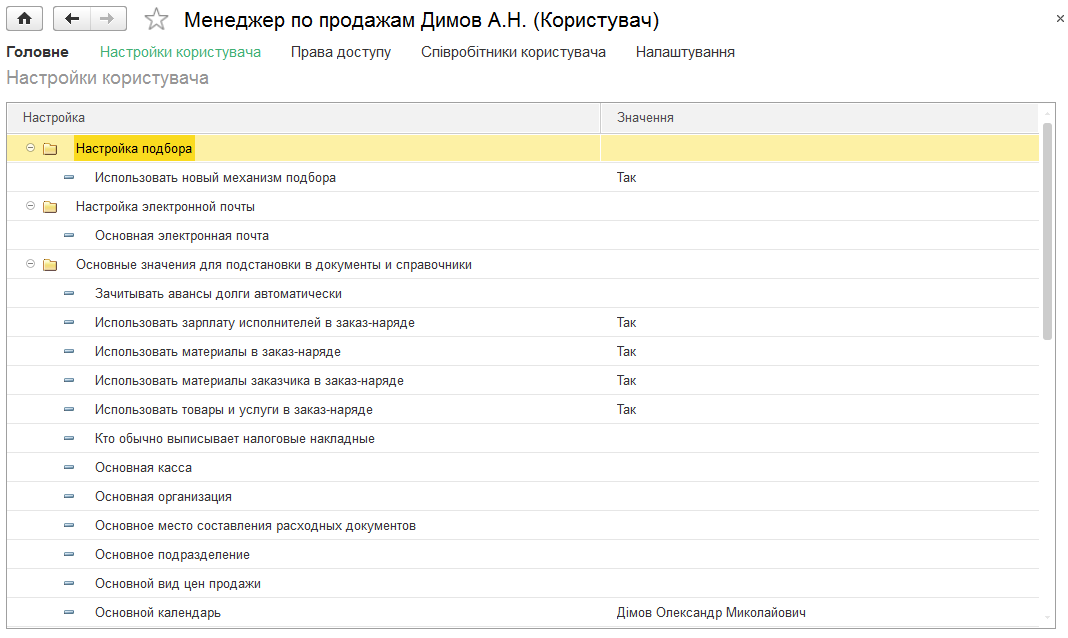Open the Права доступу tab
Image resolution: width=1068 pixels, height=638 pixels.
341,52
